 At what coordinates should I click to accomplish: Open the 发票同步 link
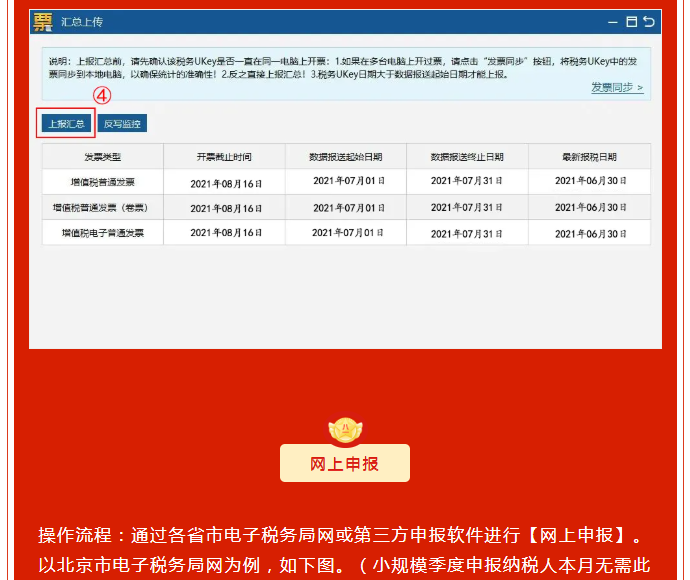coord(616,88)
